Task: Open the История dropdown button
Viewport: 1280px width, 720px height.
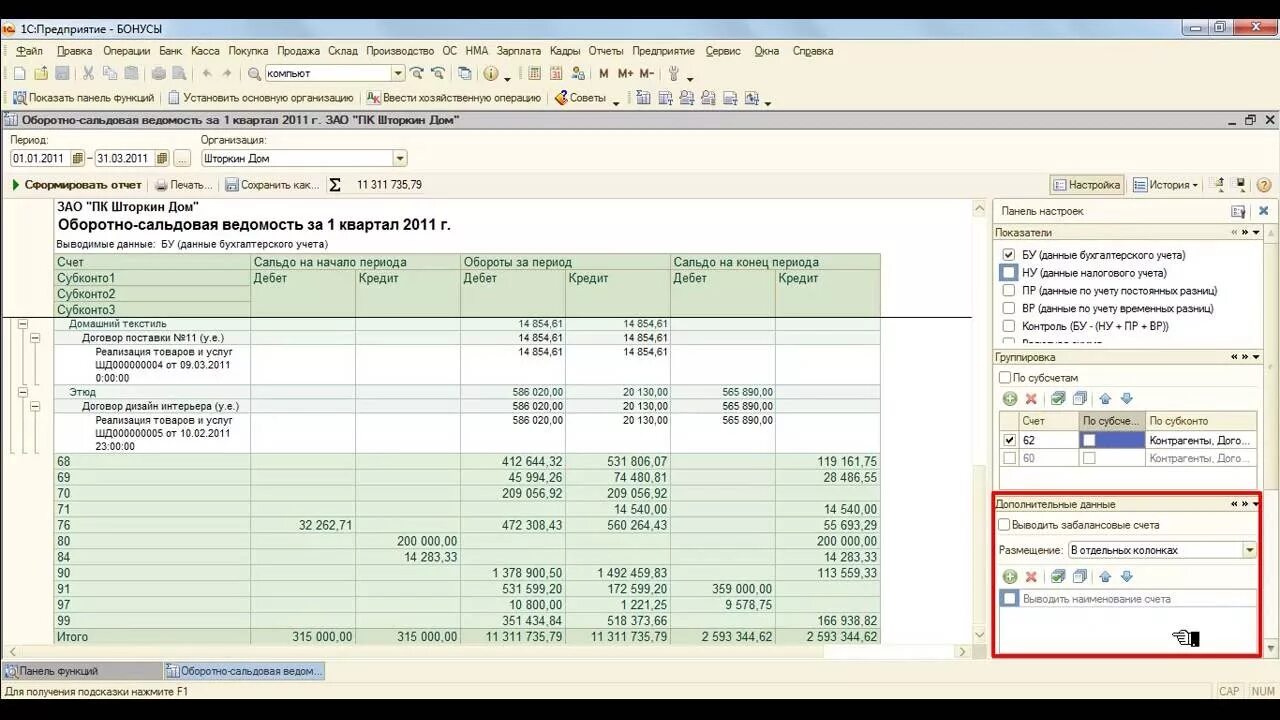Action: 1165,185
